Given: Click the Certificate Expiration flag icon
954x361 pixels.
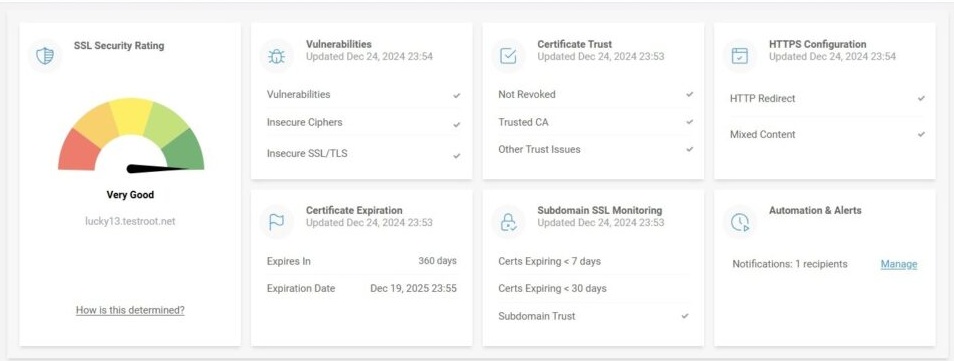Looking at the screenshot, I should tap(277, 222).
